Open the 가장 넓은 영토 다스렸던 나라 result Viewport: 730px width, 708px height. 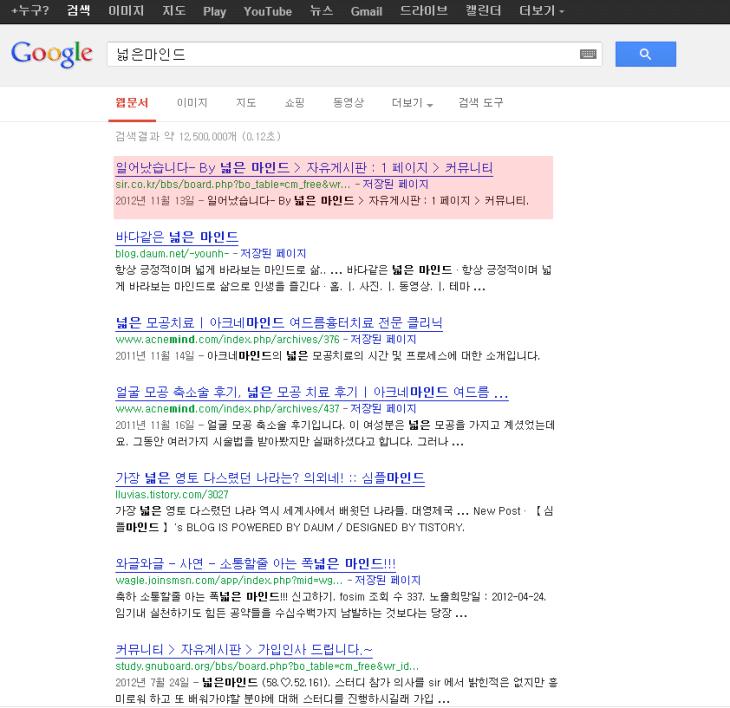click(x=270, y=478)
